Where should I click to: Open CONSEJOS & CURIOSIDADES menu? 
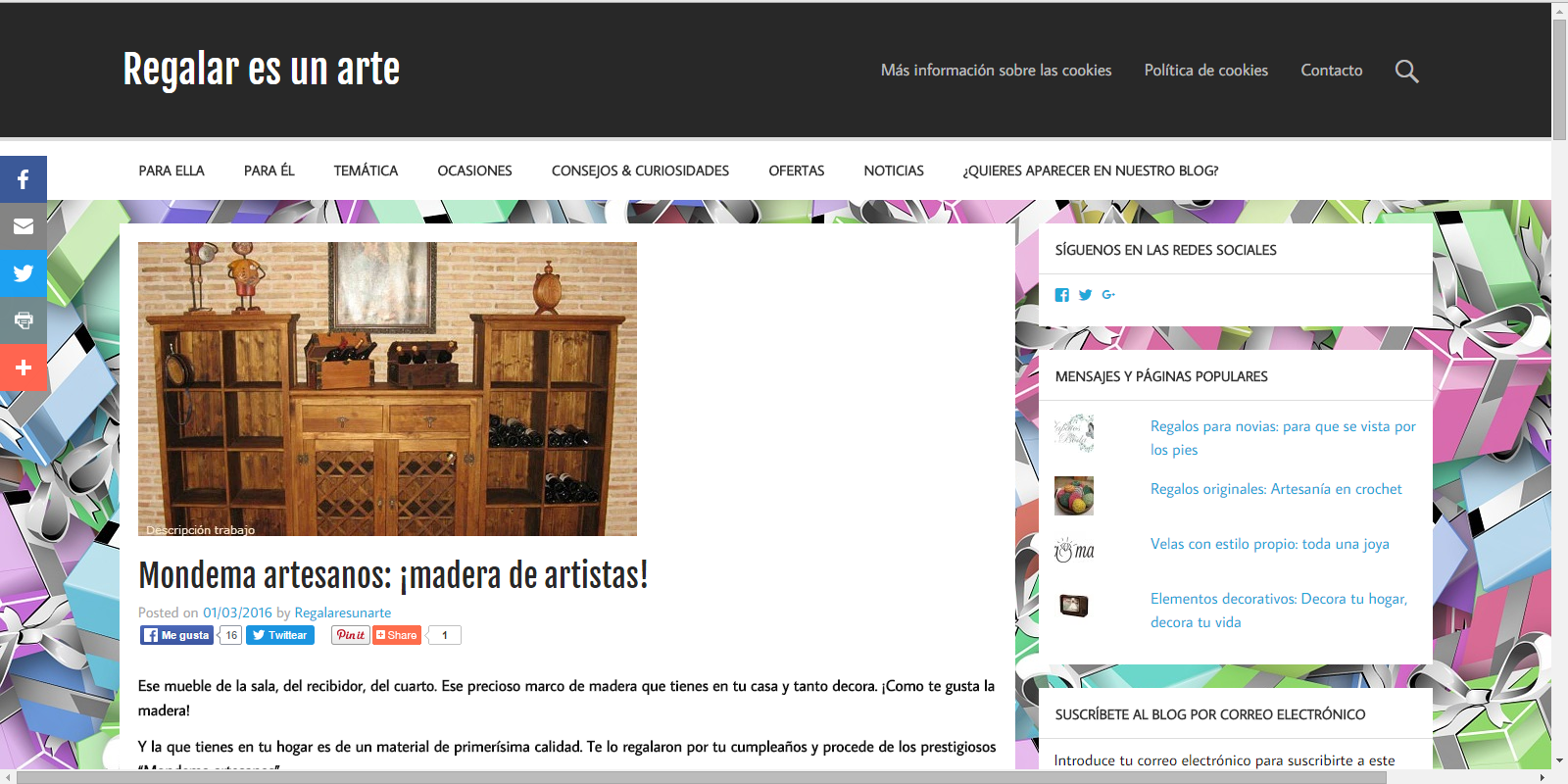click(640, 171)
